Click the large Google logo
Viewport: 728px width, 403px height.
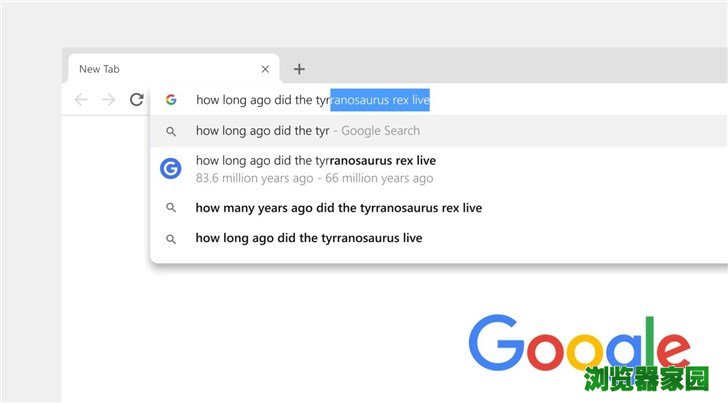579,345
